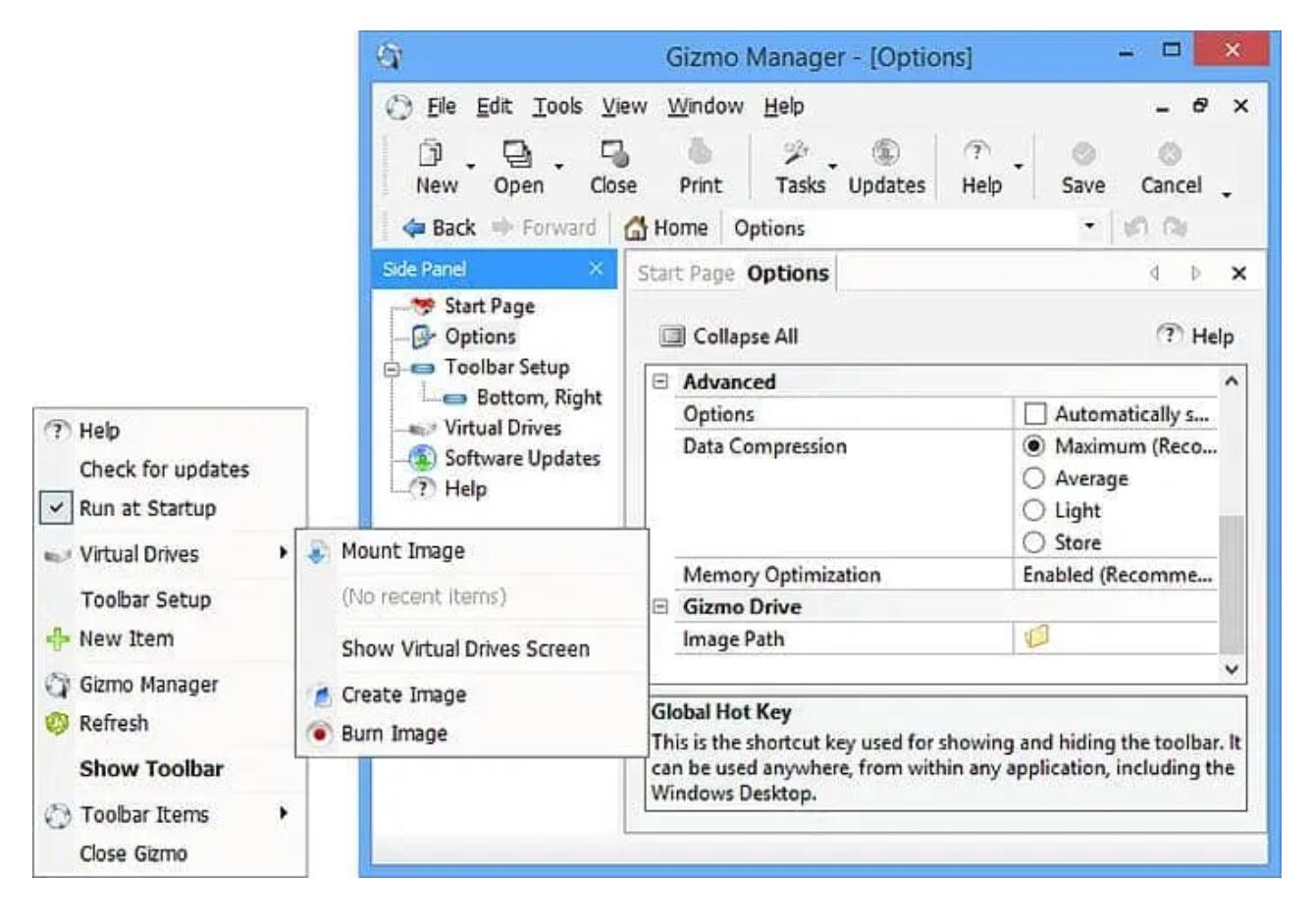Click the options list vertical scrollbar thumb
This screenshot has height=924, width=1313.
(x=1231, y=583)
